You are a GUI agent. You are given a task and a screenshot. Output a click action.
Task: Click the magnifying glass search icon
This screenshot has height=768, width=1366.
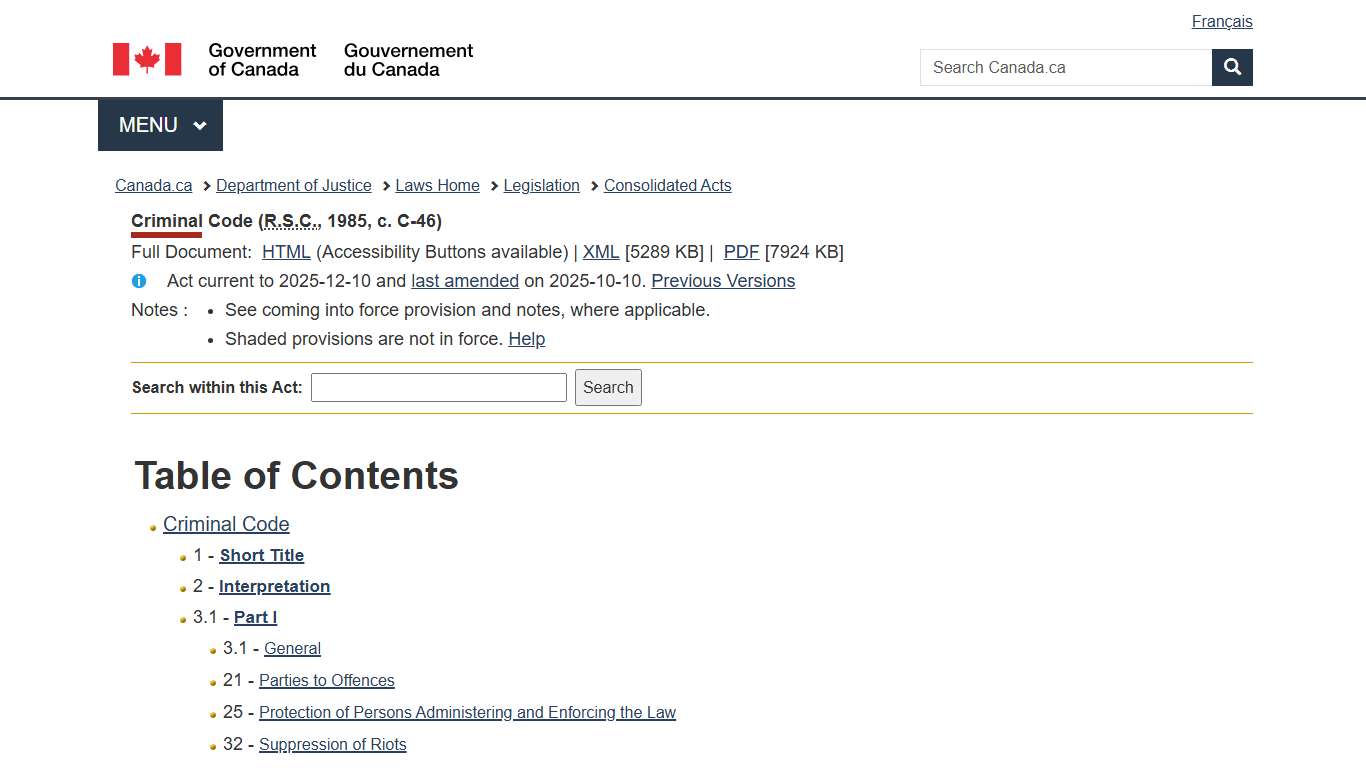pos(1232,68)
